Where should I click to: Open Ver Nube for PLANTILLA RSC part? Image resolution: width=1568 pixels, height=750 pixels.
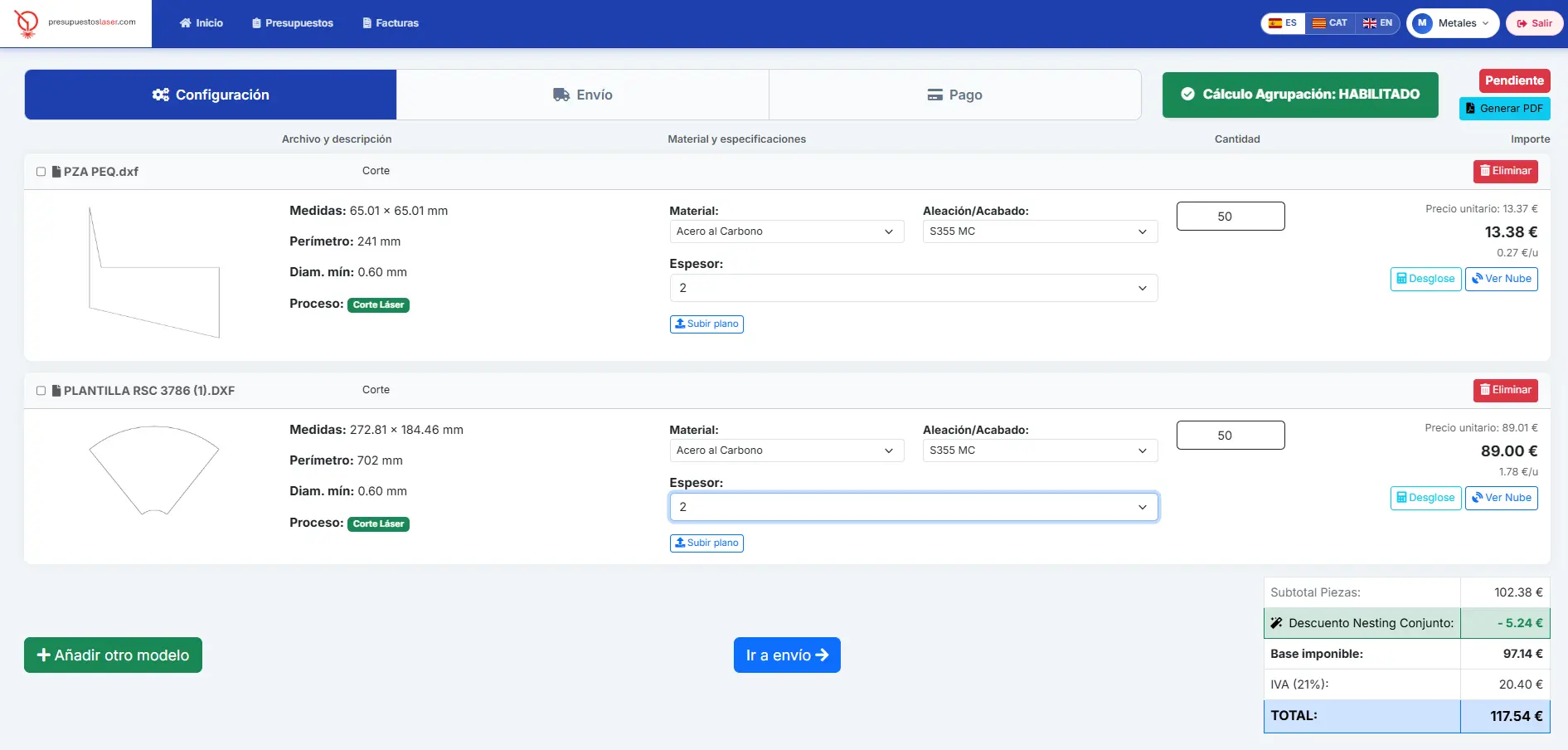[1501, 498]
